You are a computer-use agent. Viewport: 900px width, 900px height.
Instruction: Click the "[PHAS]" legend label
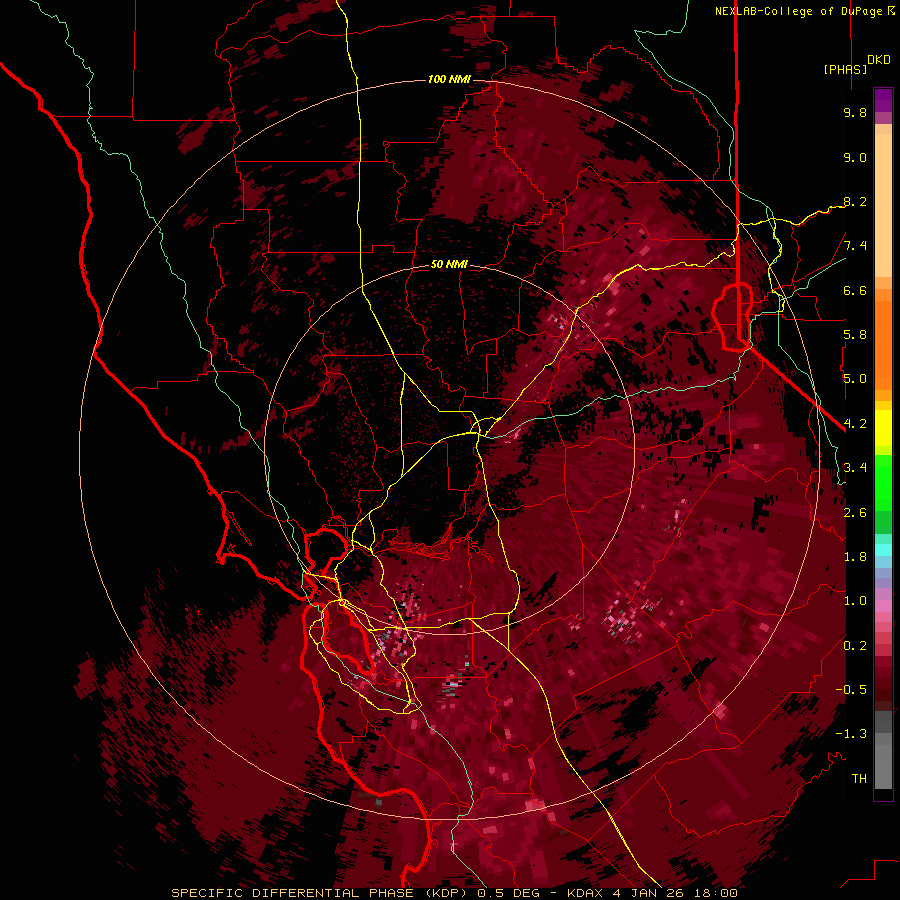tap(845, 69)
